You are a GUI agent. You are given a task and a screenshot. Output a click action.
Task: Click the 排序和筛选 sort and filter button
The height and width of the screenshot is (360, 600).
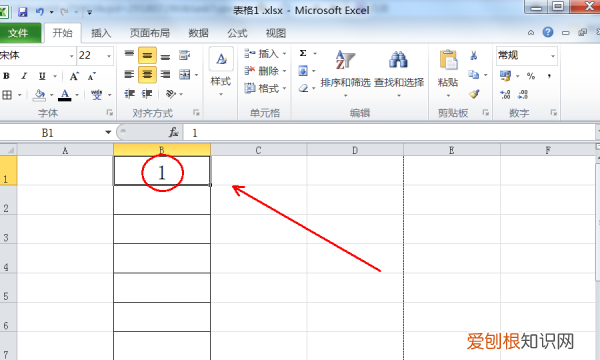346,73
